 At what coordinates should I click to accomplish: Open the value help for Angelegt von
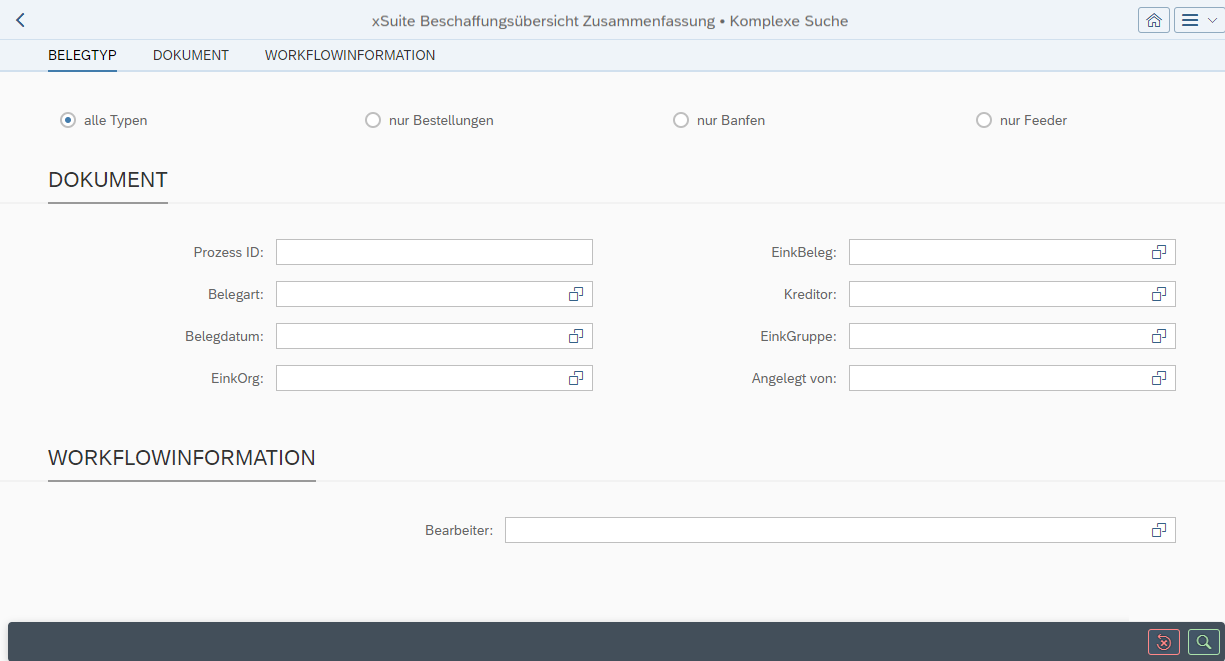(1158, 377)
